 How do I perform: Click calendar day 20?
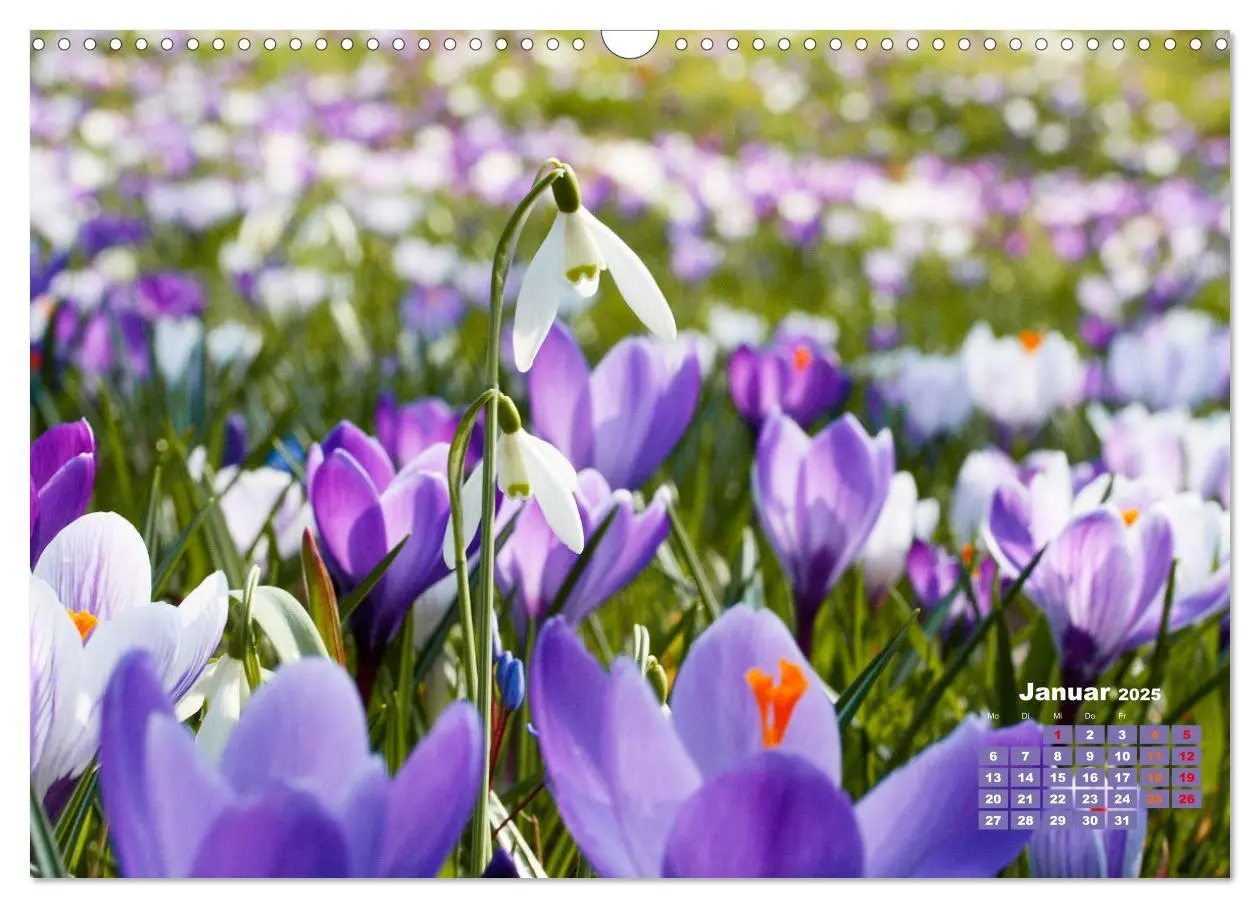pyautogui.click(x=993, y=798)
